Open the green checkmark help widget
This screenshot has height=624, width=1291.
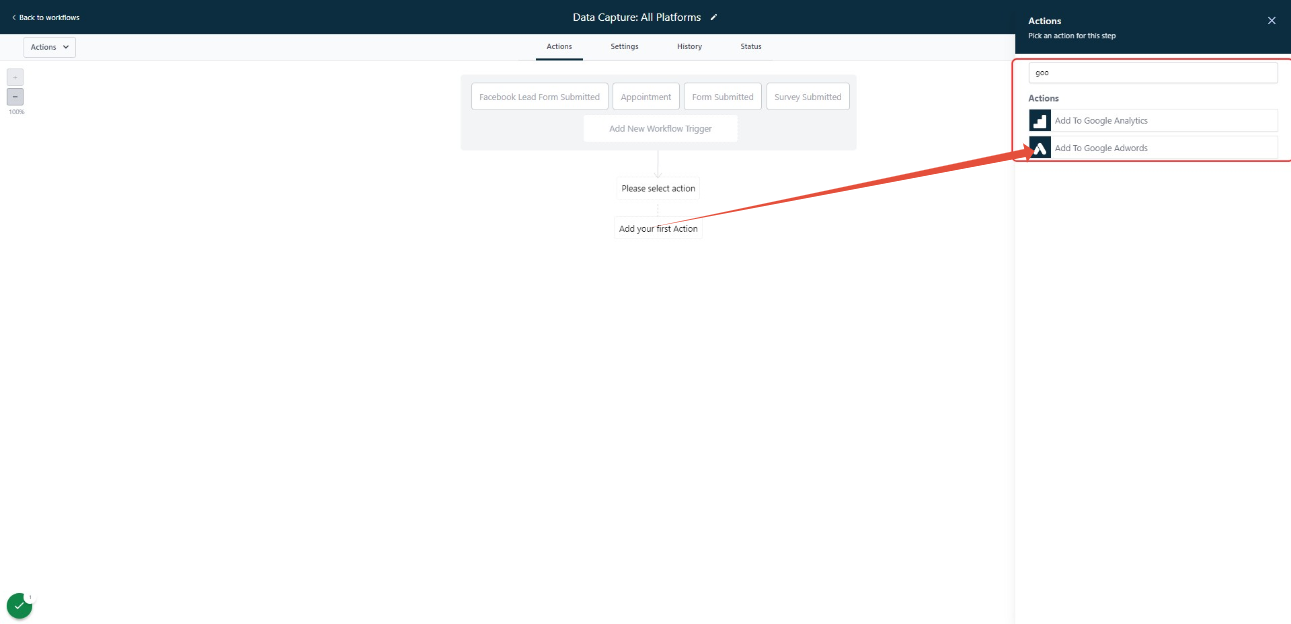(19, 606)
